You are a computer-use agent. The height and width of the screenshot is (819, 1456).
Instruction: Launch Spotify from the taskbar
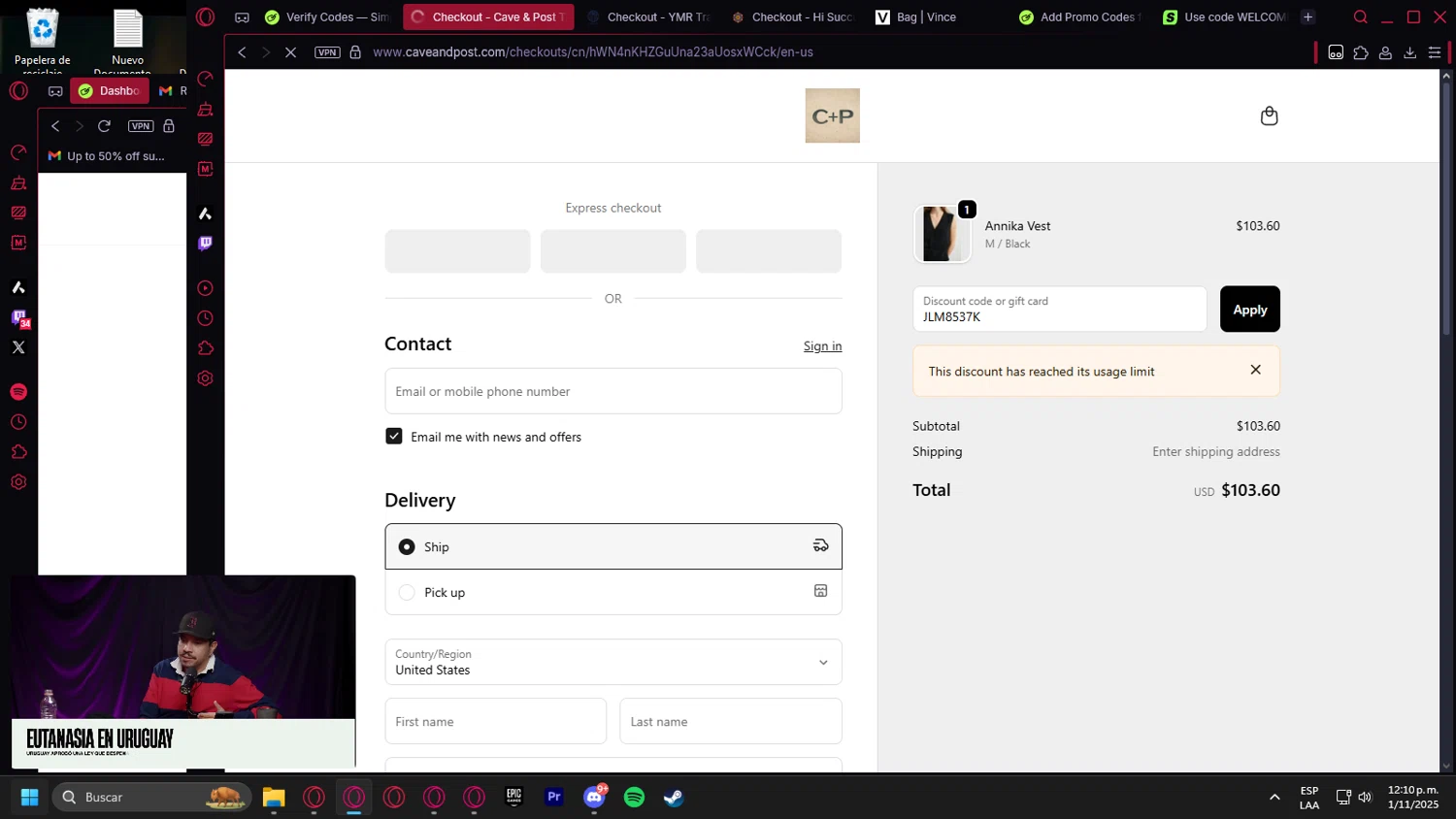click(634, 797)
